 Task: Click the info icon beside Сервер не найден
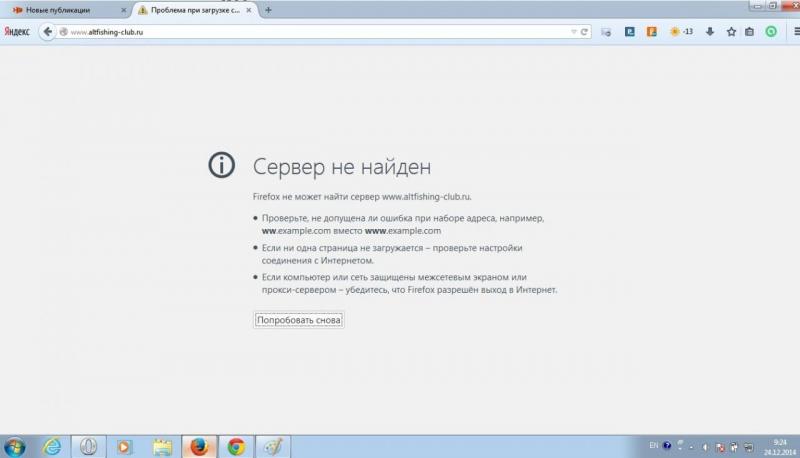221,165
